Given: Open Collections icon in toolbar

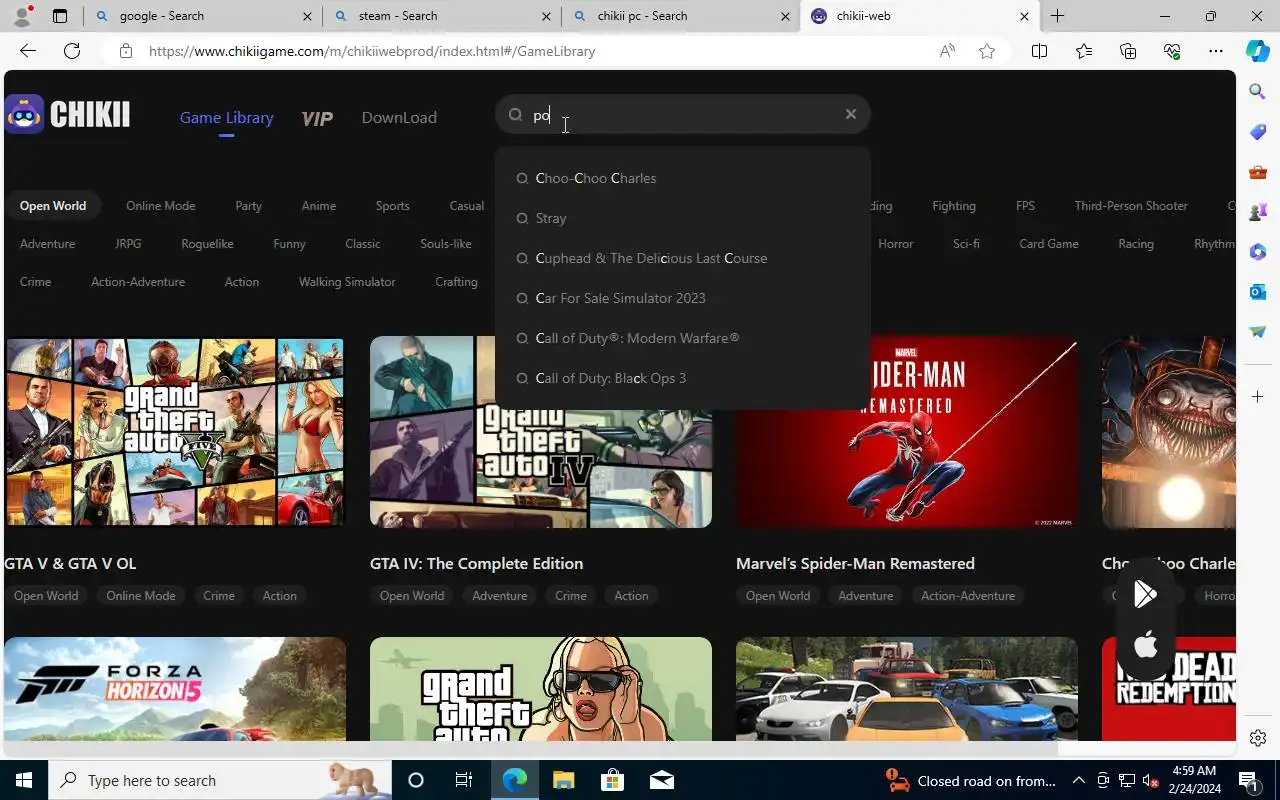Looking at the screenshot, I should 1128,51.
